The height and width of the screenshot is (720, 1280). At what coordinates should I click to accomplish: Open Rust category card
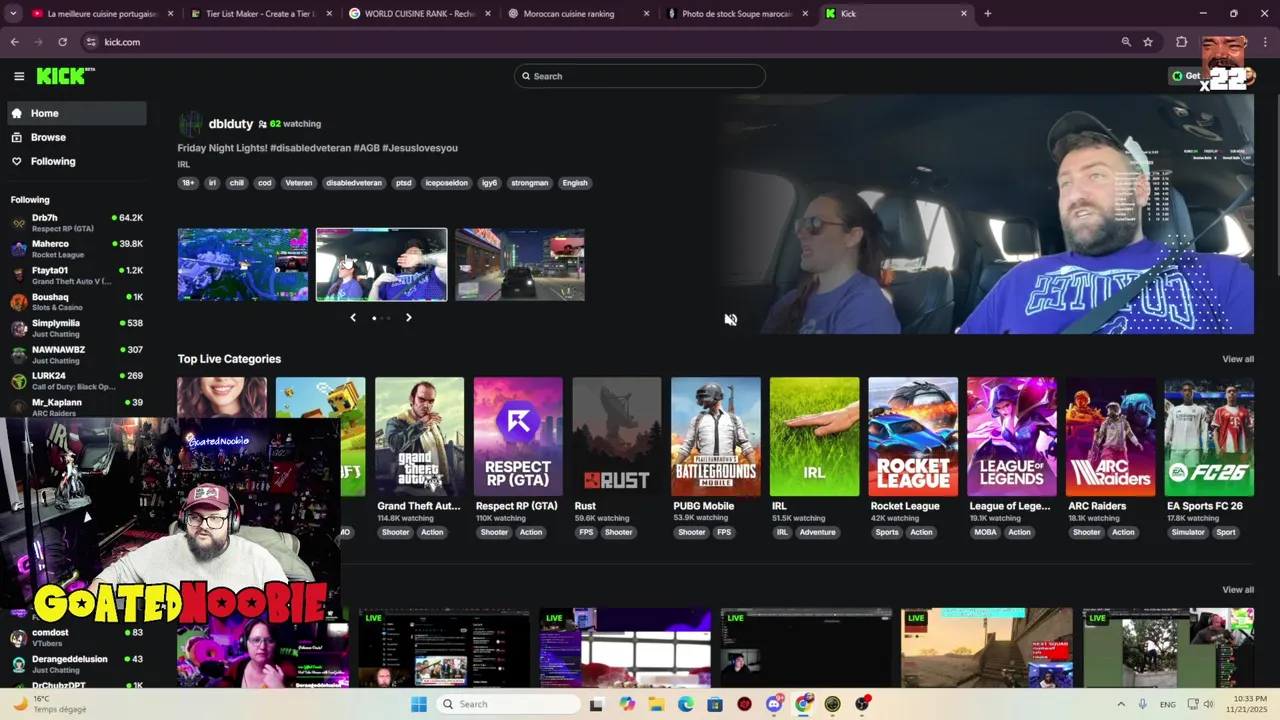point(617,436)
